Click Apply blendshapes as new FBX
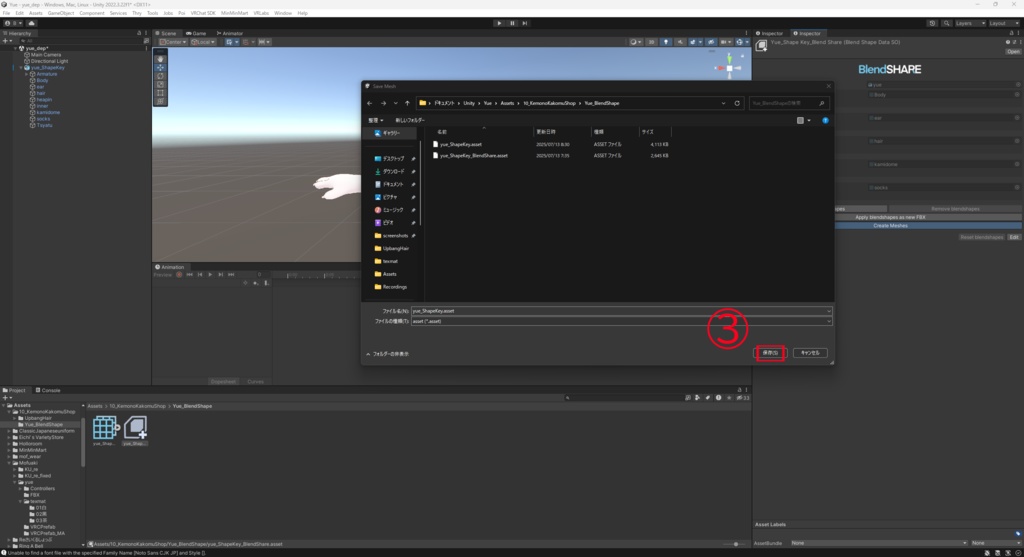The image size is (1024, 557). (890, 217)
